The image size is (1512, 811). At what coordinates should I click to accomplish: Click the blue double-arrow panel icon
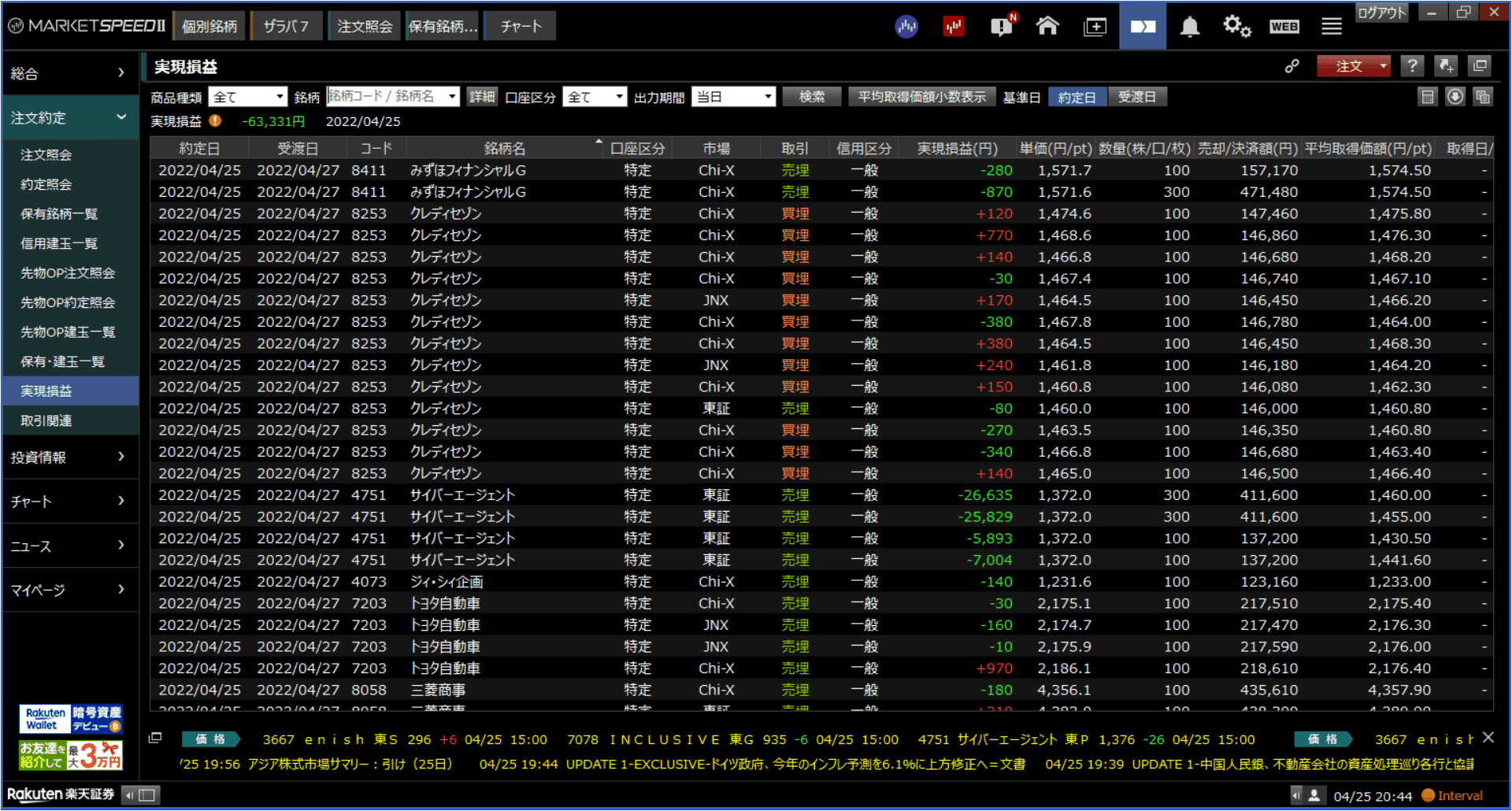click(1143, 26)
